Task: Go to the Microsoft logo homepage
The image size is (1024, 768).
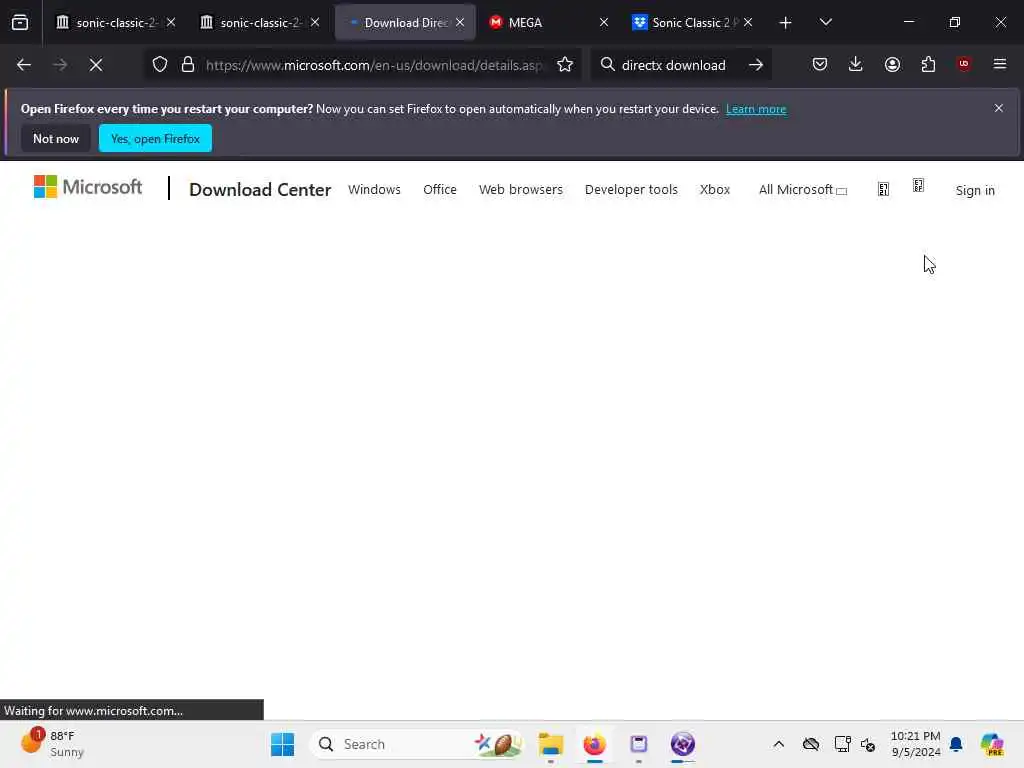Action: (x=88, y=187)
